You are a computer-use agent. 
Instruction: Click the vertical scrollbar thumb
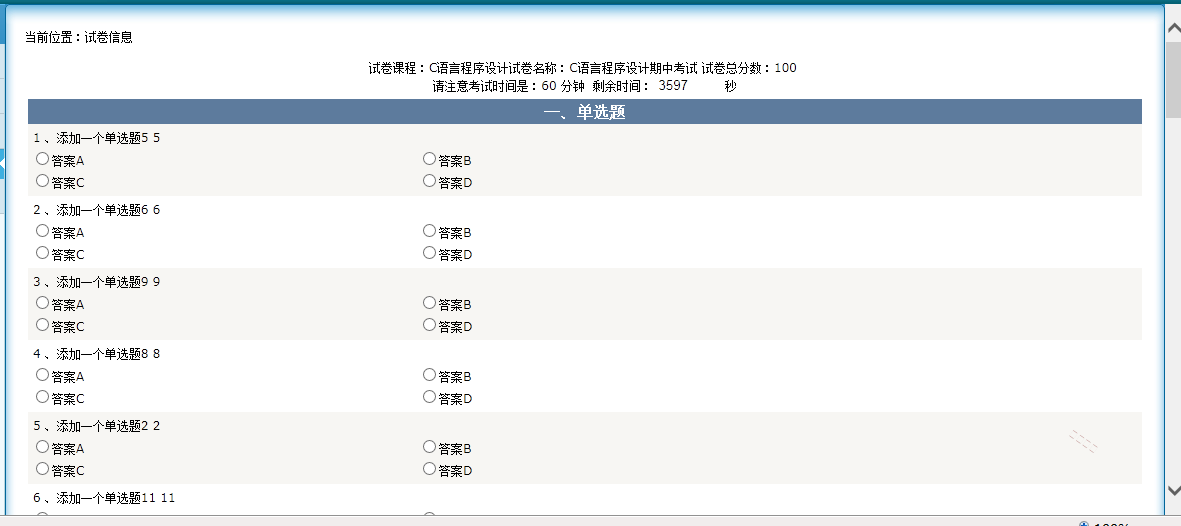(x=1173, y=80)
